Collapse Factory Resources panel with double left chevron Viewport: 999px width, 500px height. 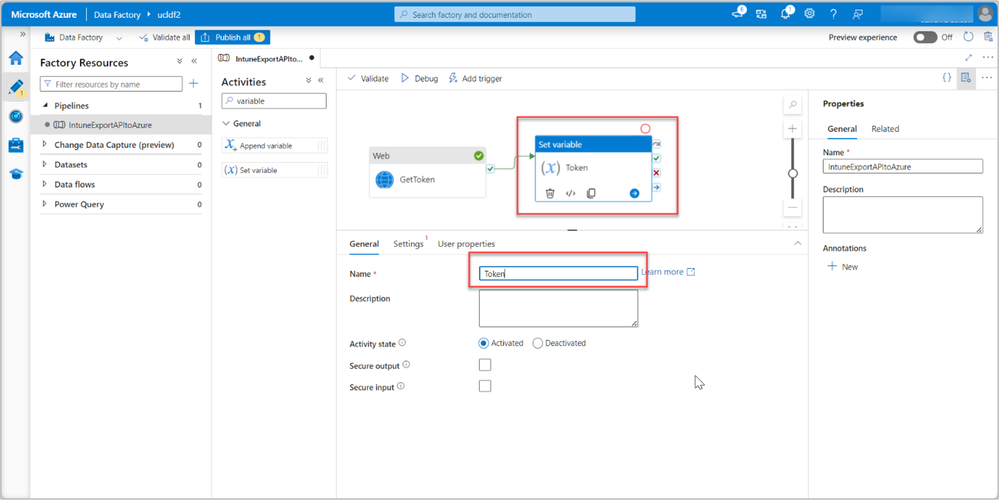195,62
